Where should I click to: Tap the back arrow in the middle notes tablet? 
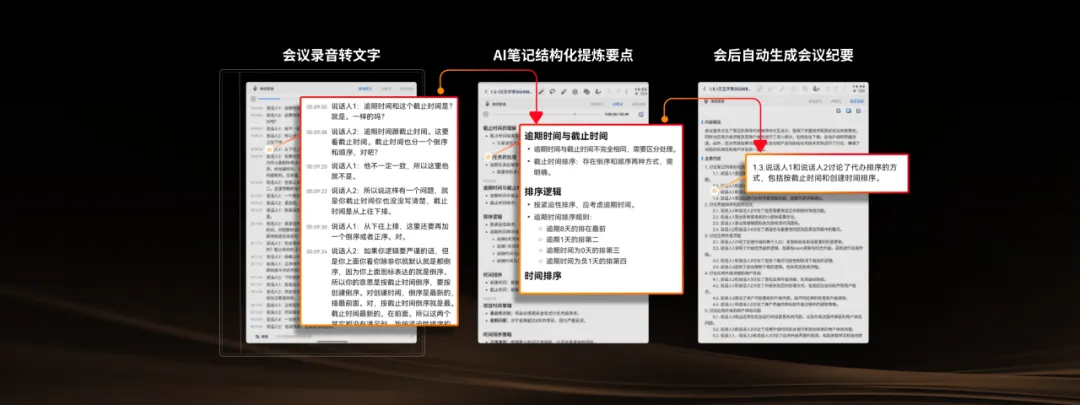[486, 92]
